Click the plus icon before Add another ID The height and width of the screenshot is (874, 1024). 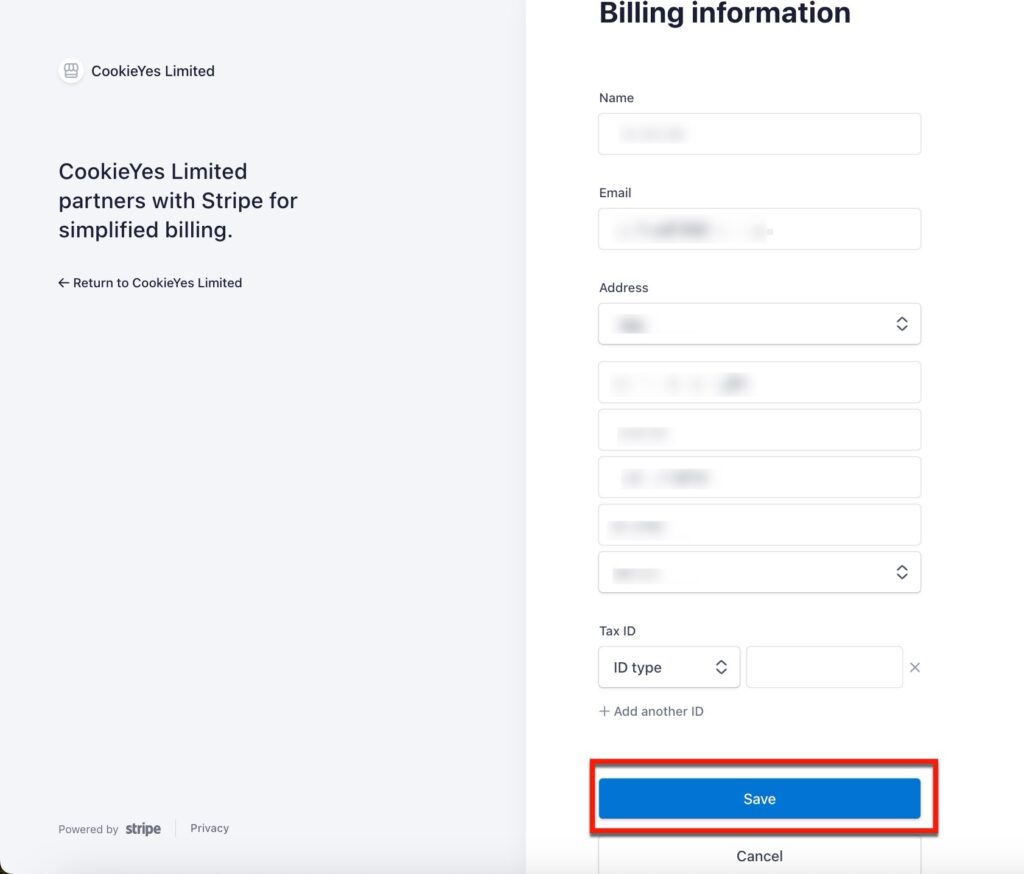tap(604, 711)
